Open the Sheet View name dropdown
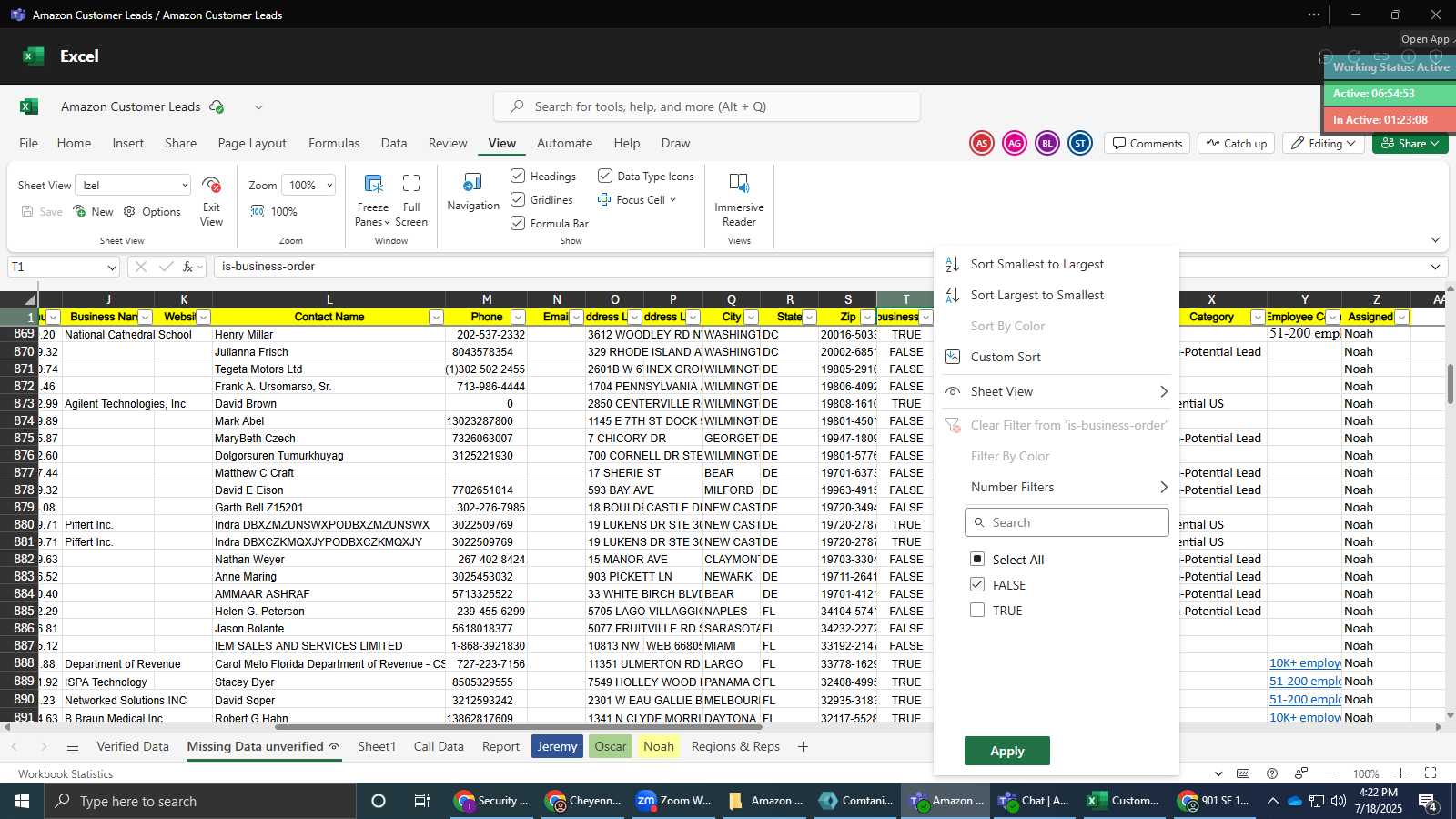This screenshot has width=1456, height=819. [x=184, y=185]
